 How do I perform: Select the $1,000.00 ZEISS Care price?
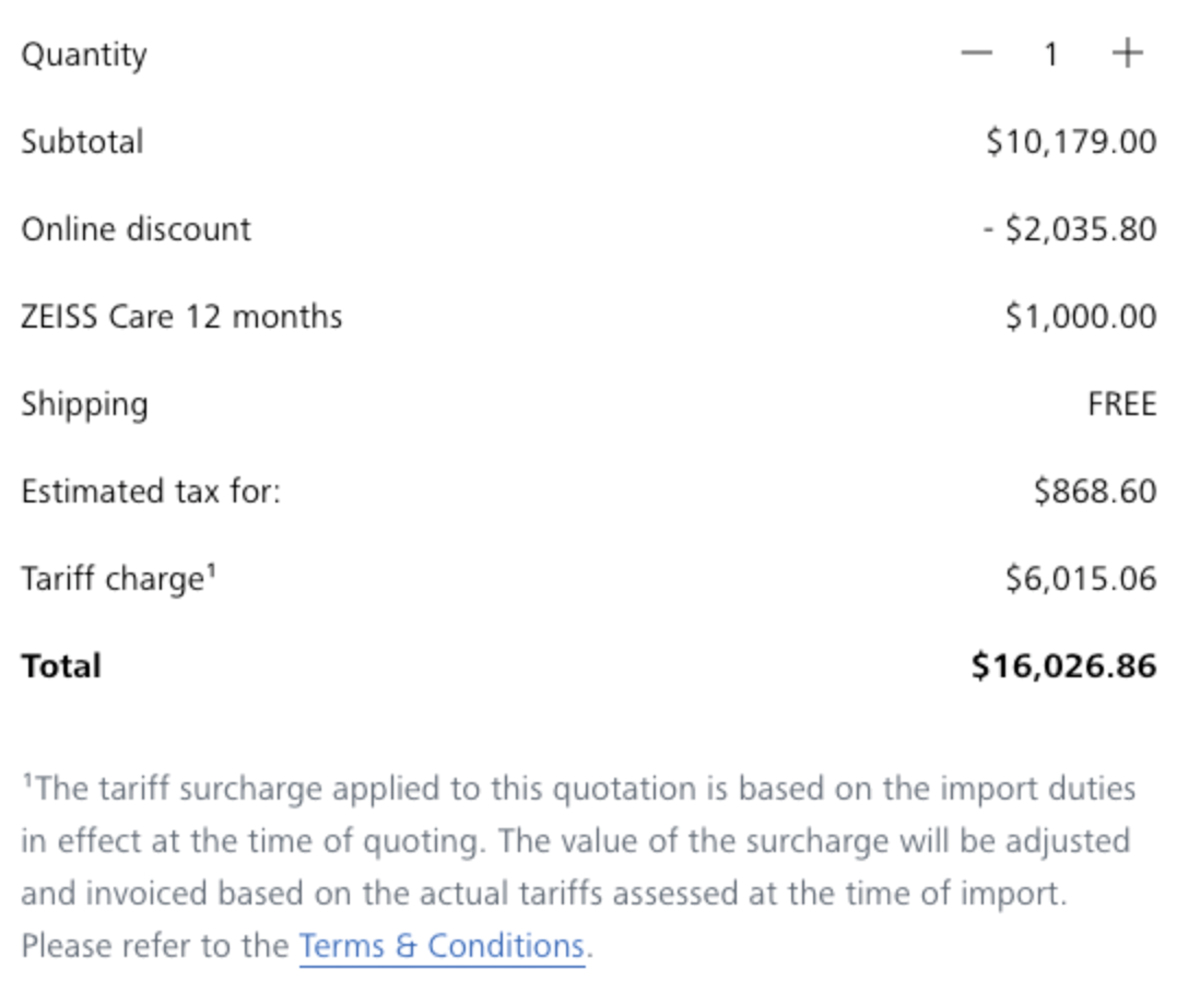(1081, 317)
